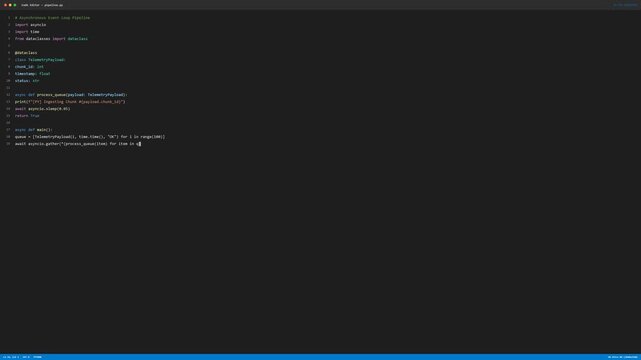The width and height of the screenshot is (641, 360).
Task: Click the cursor line/column indicator in status bar
Action: pyautogui.click(x=11, y=357)
